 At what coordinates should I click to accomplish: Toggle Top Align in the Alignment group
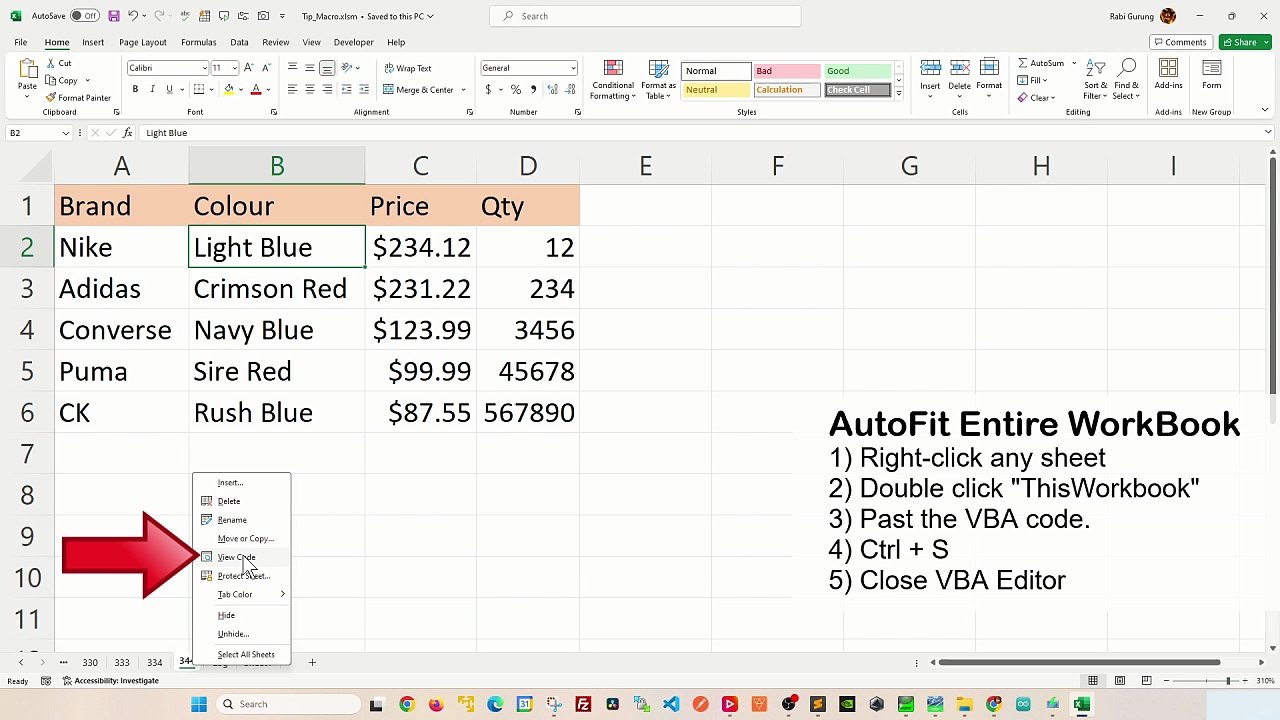tap(292, 68)
